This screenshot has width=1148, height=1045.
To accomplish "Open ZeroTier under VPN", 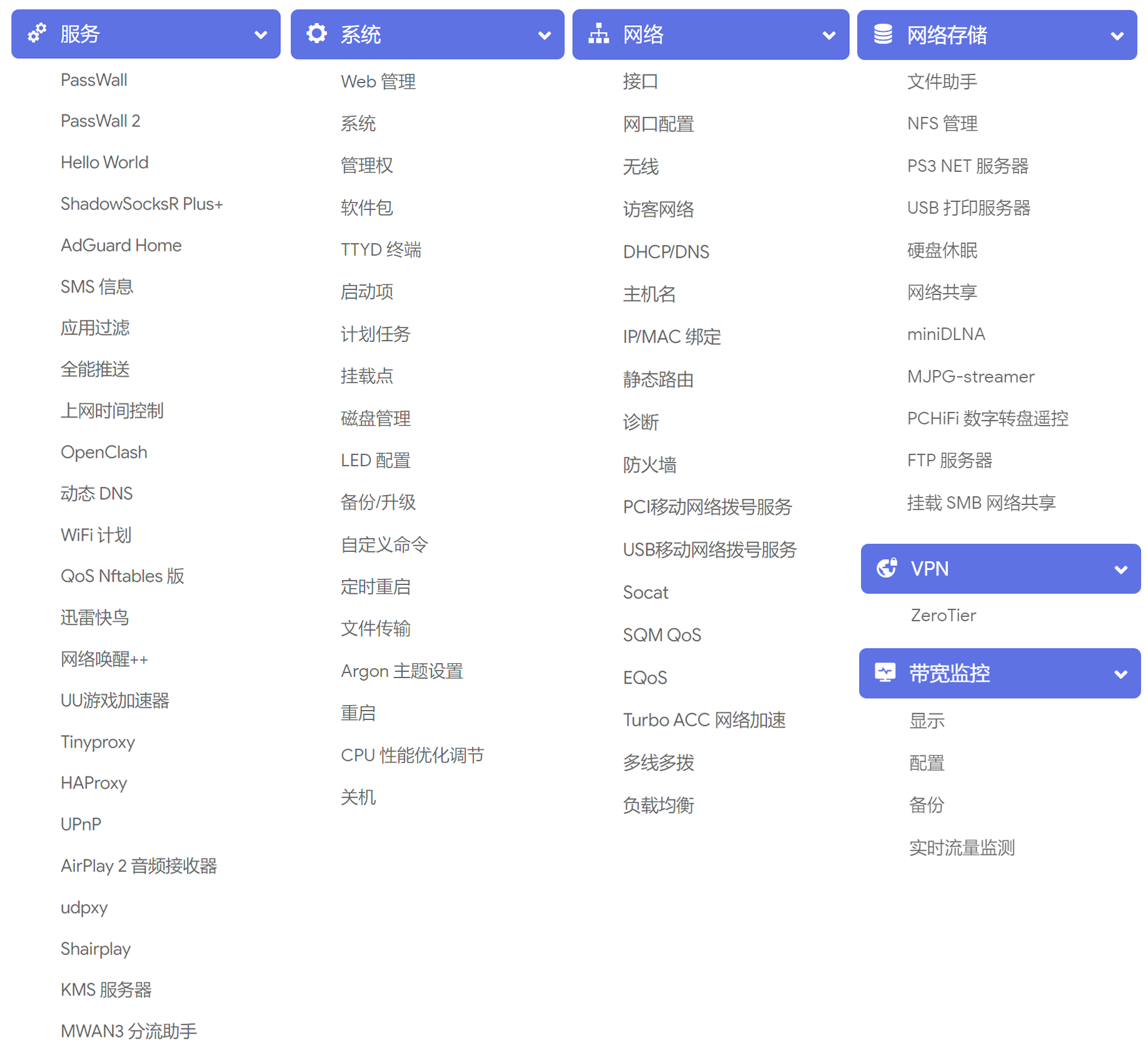I will click(x=943, y=615).
